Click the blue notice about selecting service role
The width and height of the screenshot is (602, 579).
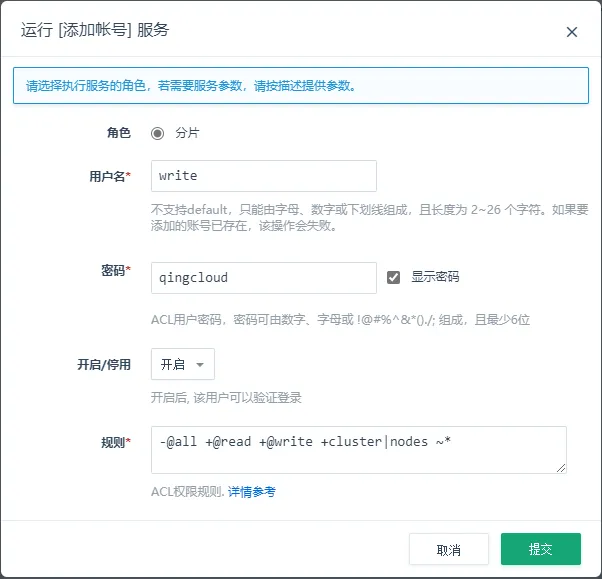(301, 85)
